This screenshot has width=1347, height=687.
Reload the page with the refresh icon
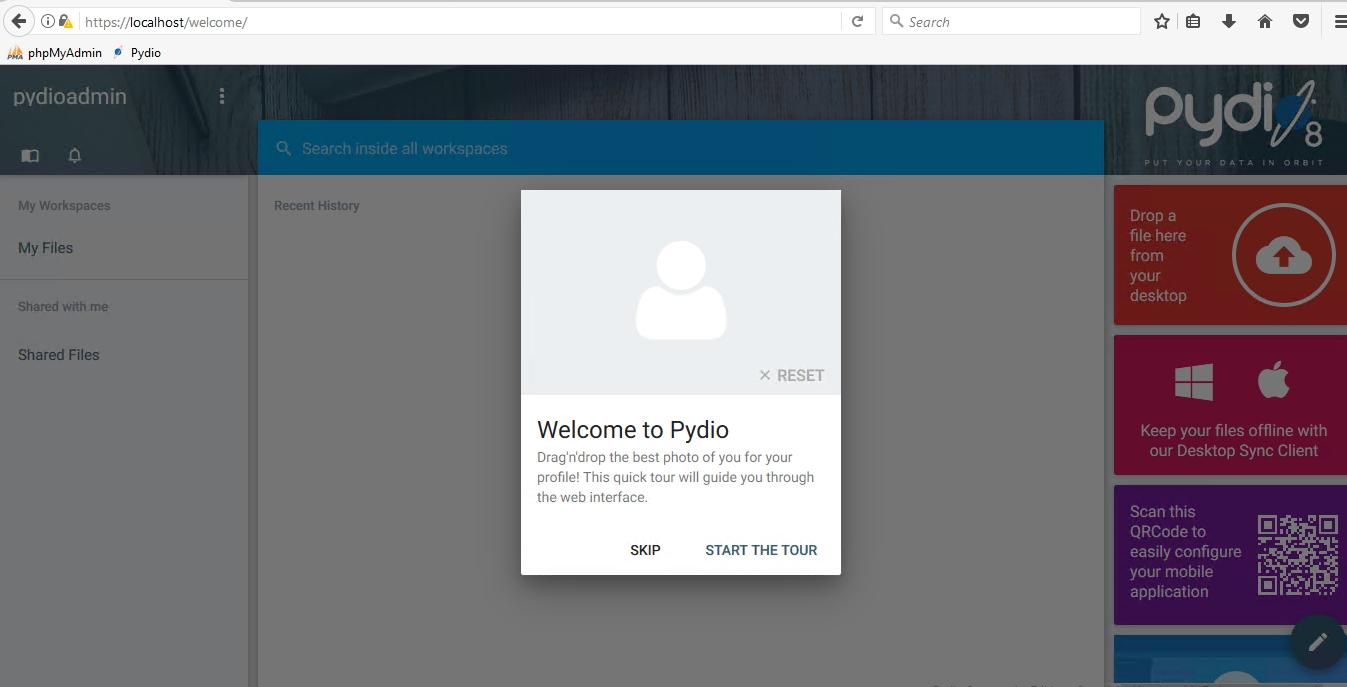pos(857,21)
